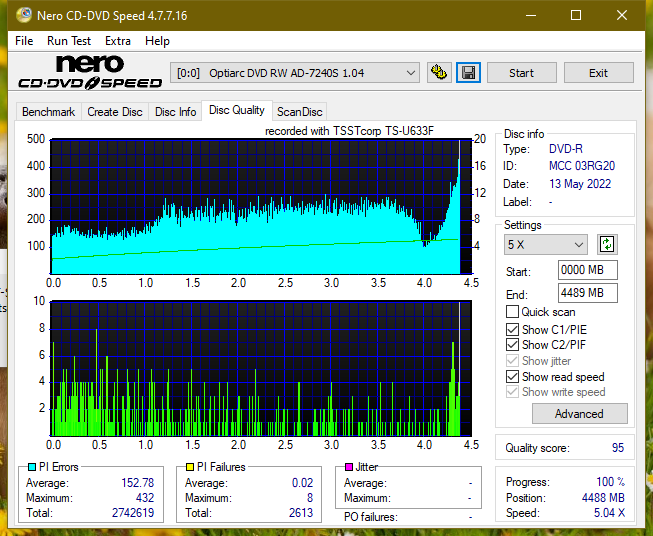Open the File menu

(24, 41)
